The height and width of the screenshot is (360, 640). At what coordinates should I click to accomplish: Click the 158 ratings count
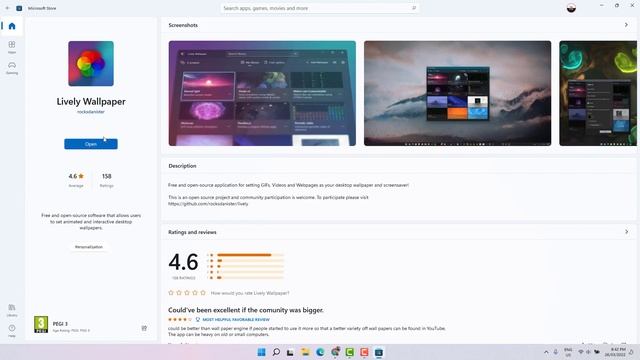107,180
